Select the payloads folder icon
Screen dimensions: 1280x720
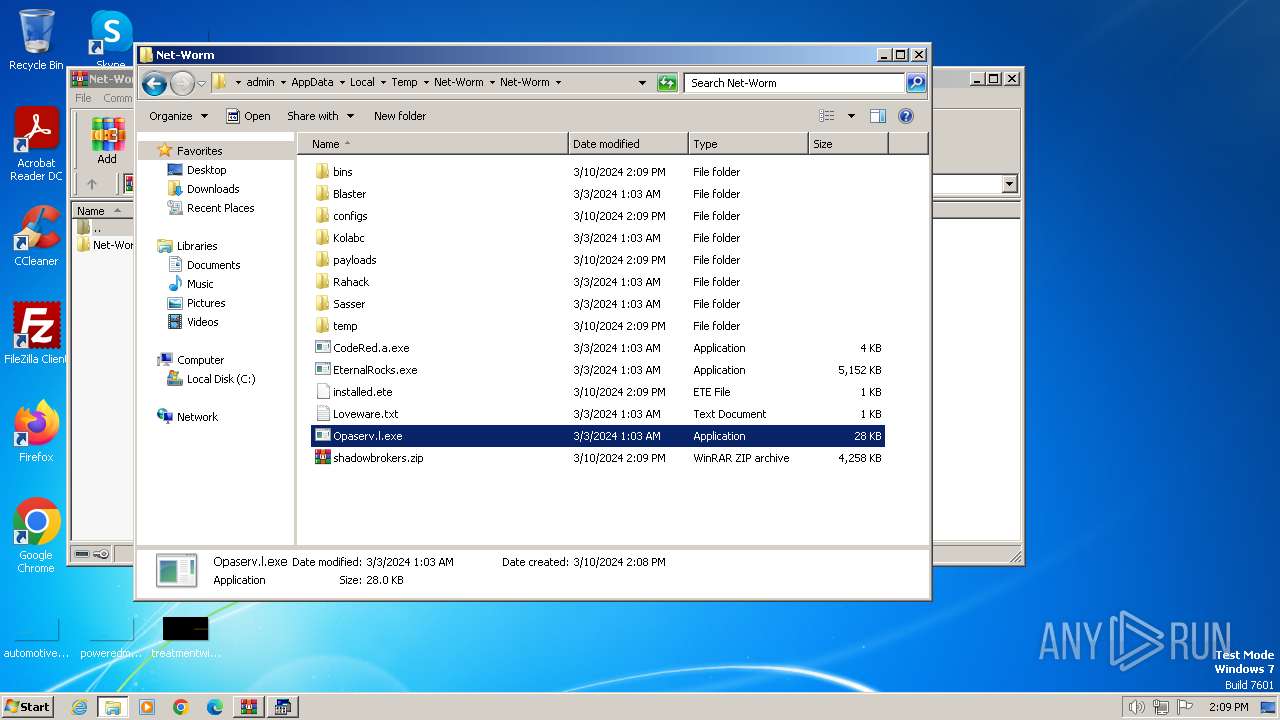point(322,260)
